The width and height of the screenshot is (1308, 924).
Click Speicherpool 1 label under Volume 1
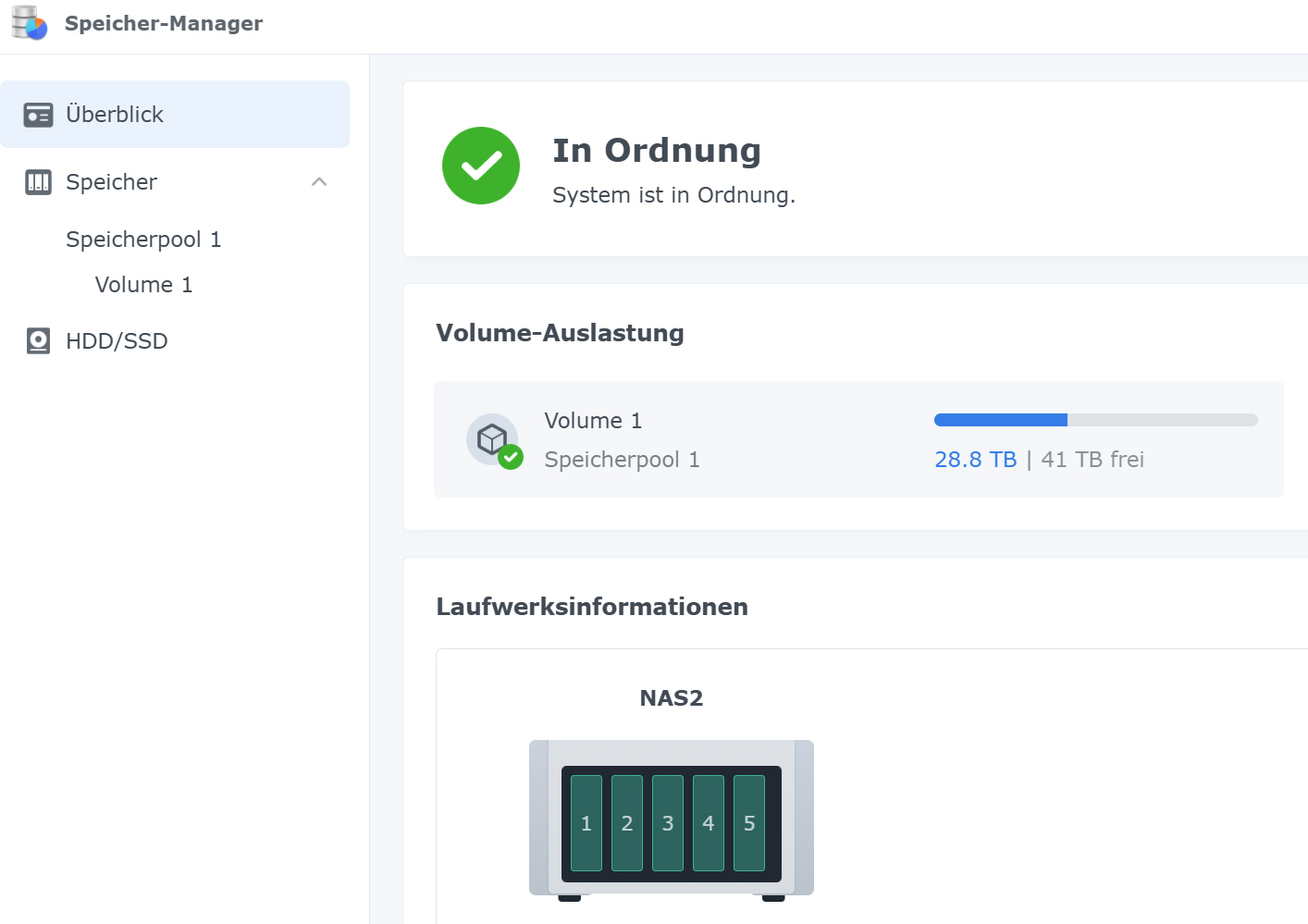click(622, 460)
